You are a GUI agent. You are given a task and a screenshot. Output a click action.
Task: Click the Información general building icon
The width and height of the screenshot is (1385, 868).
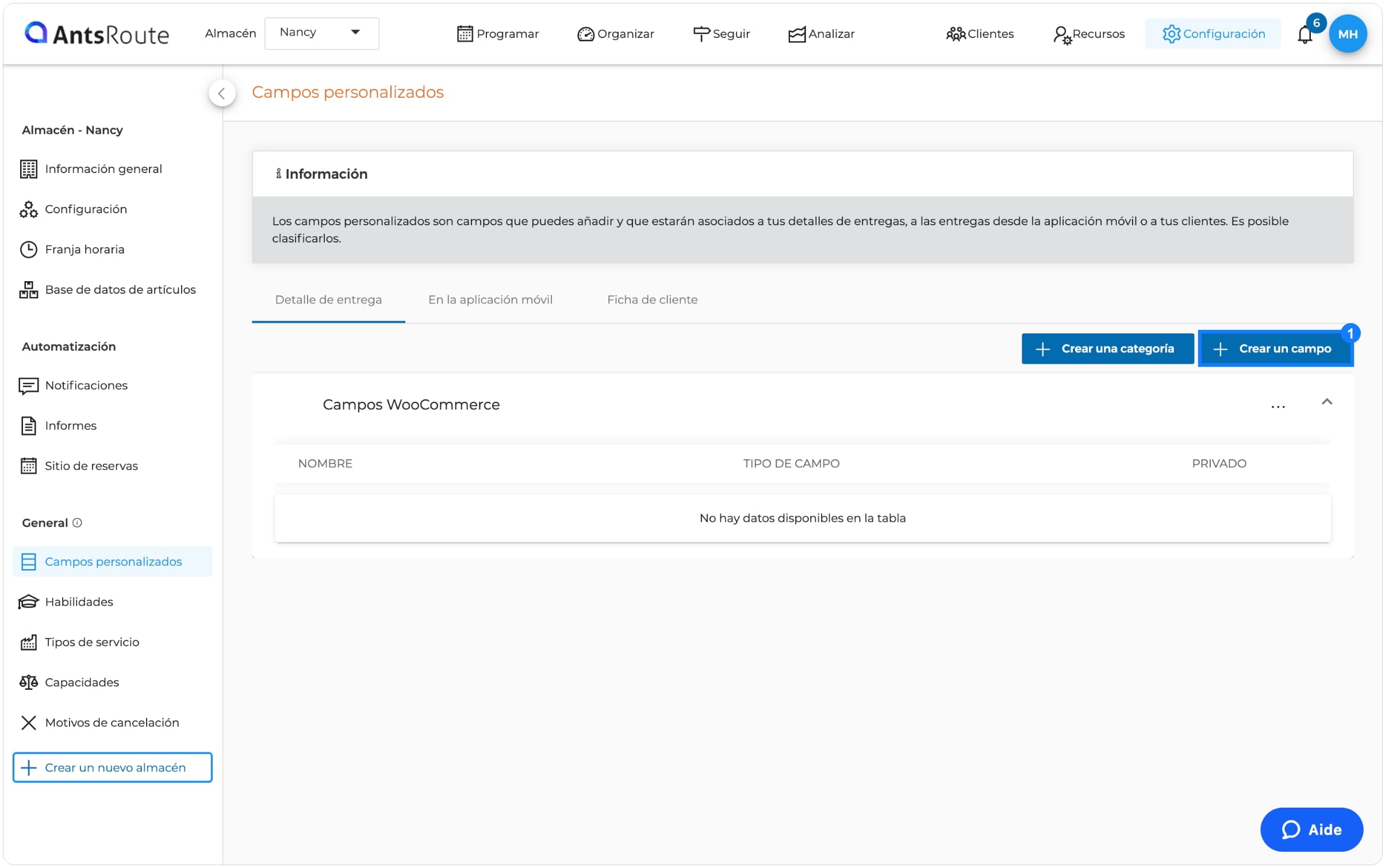click(x=28, y=169)
